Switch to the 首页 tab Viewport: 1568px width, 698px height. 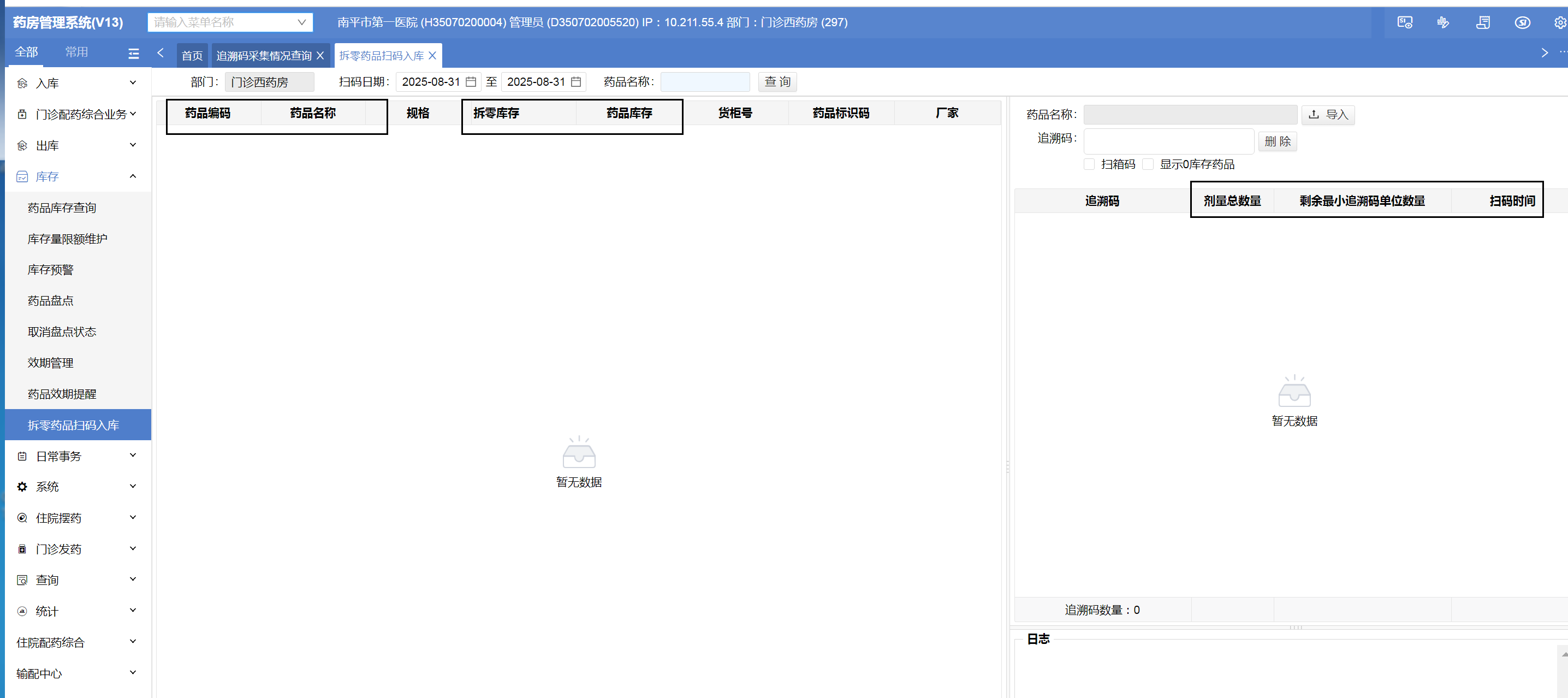pyautogui.click(x=192, y=55)
